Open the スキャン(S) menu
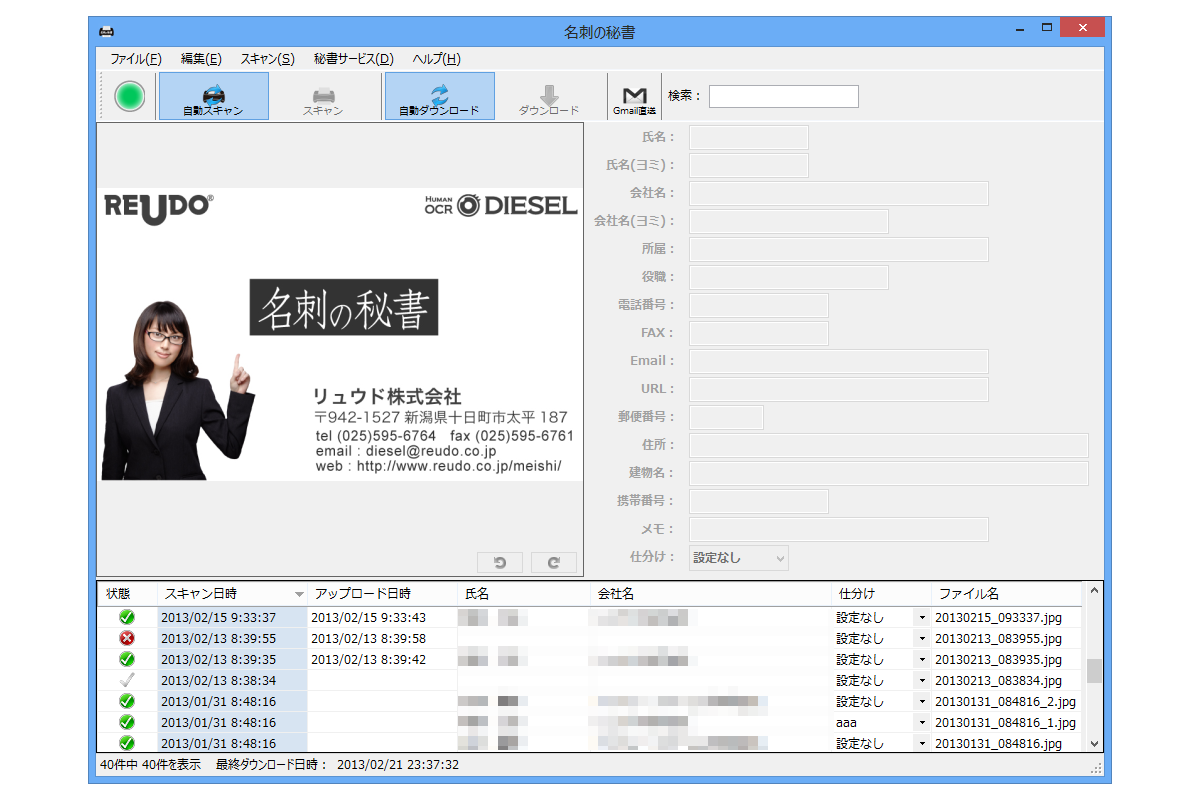 coord(268,59)
